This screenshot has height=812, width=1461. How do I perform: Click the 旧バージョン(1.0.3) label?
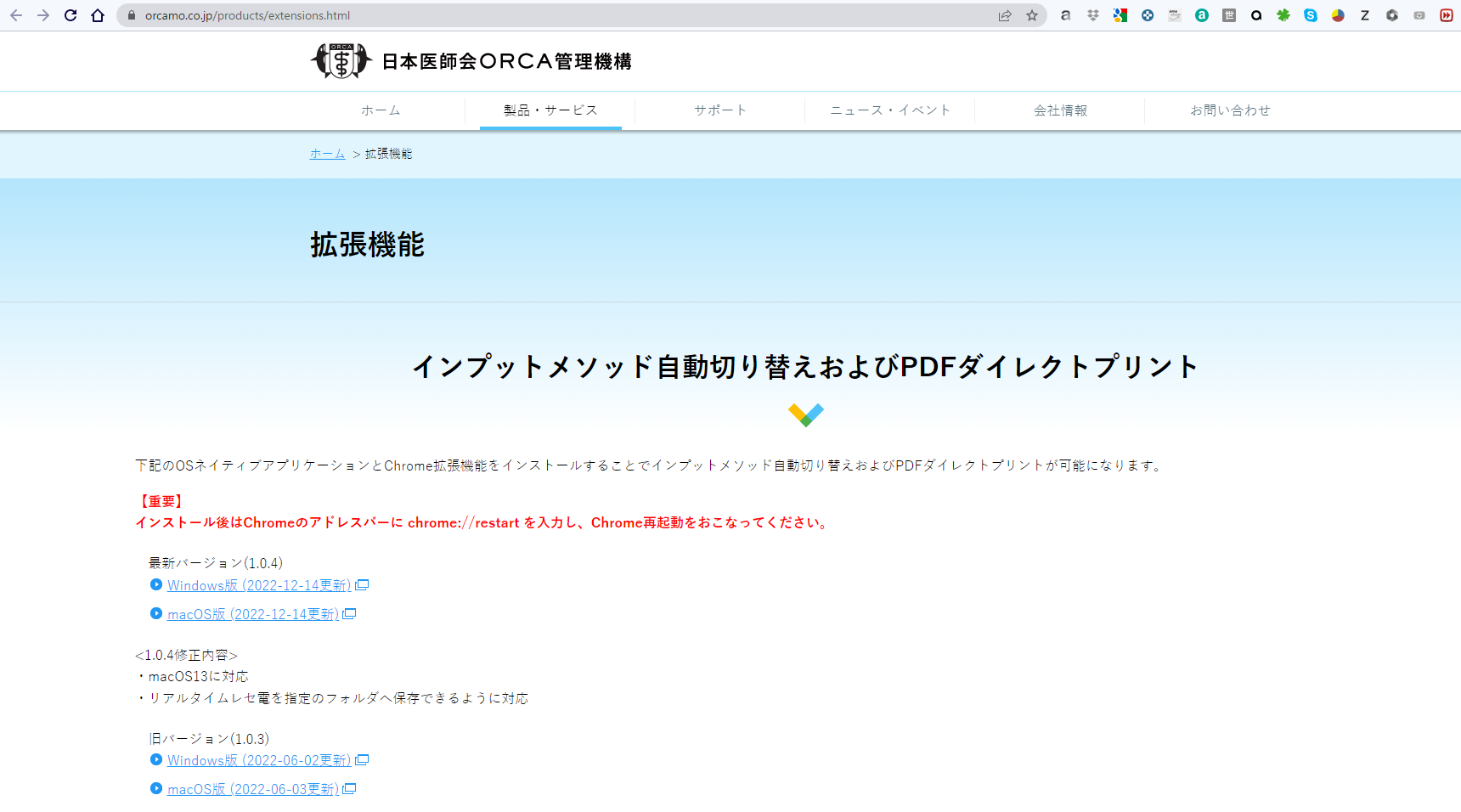[209, 739]
